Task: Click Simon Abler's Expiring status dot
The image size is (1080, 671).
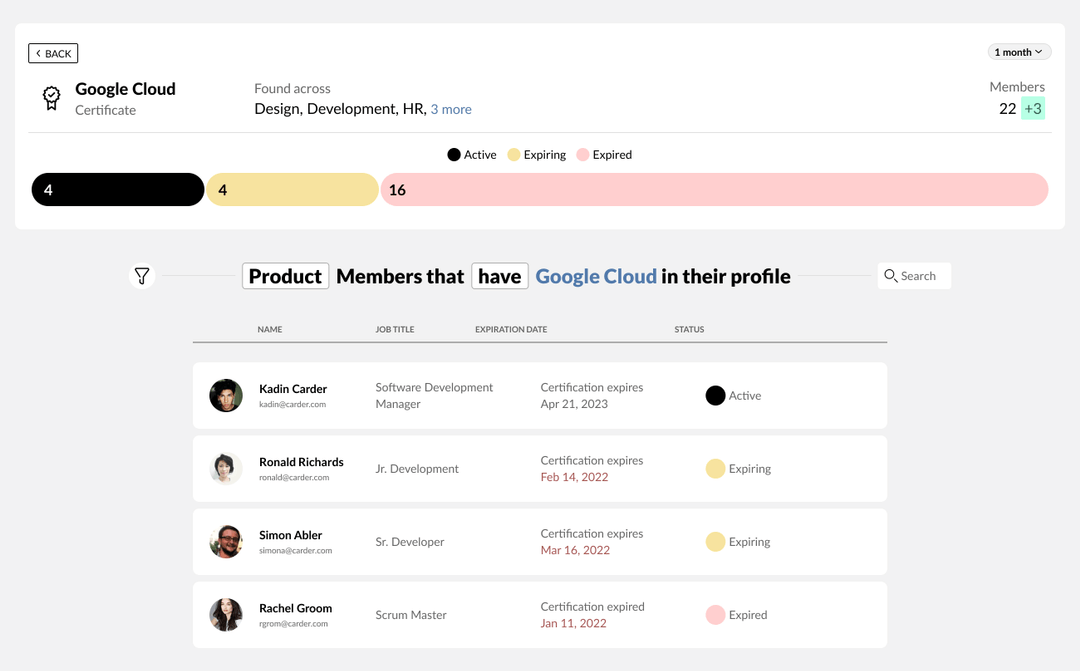Action: click(715, 541)
